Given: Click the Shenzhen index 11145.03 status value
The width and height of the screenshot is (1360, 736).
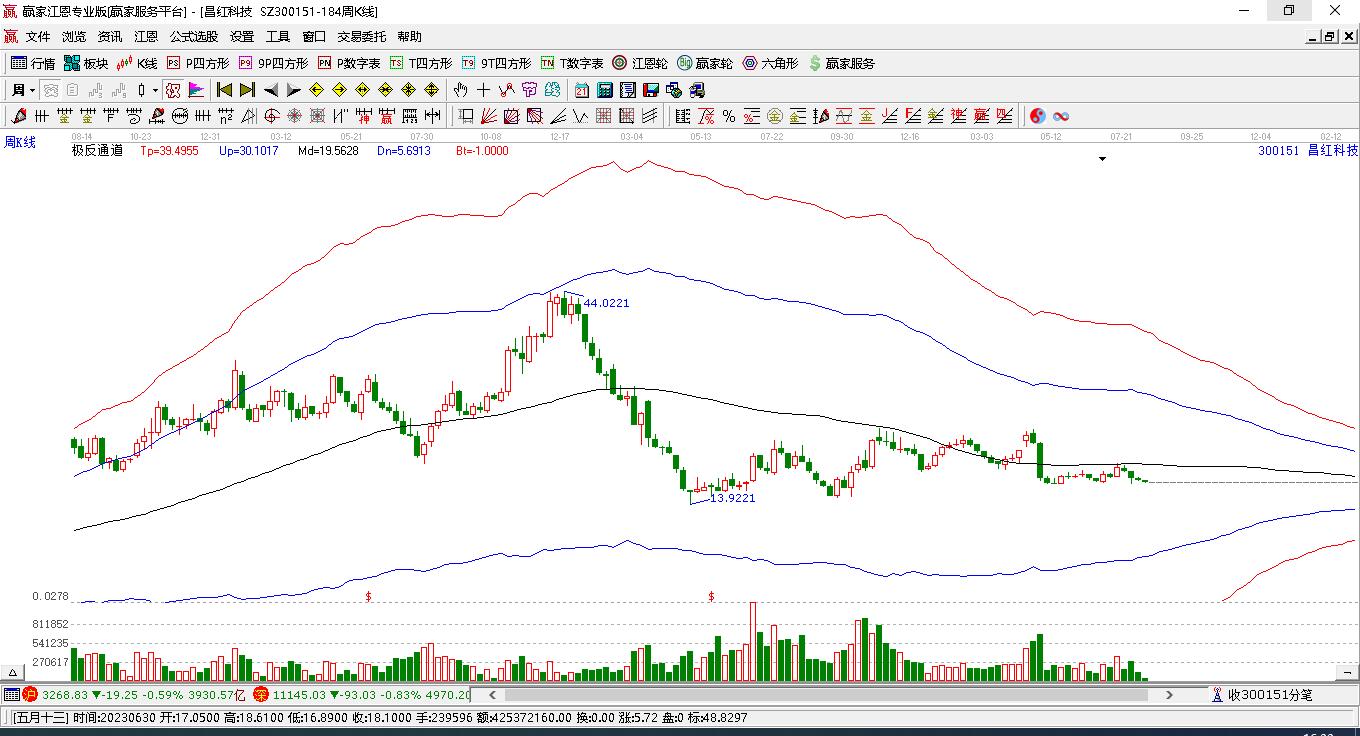Looking at the screenshot, I should 299,695.
